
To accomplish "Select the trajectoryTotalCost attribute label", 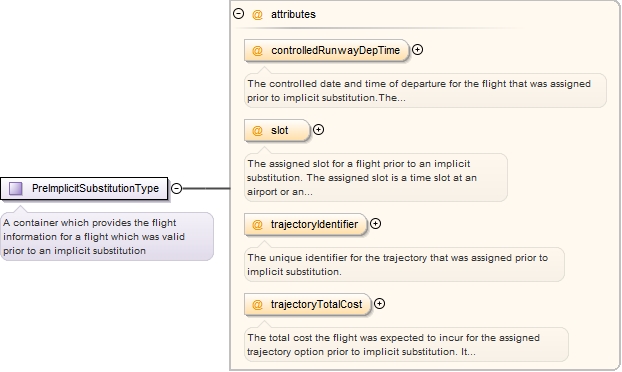I will point(317,304).
